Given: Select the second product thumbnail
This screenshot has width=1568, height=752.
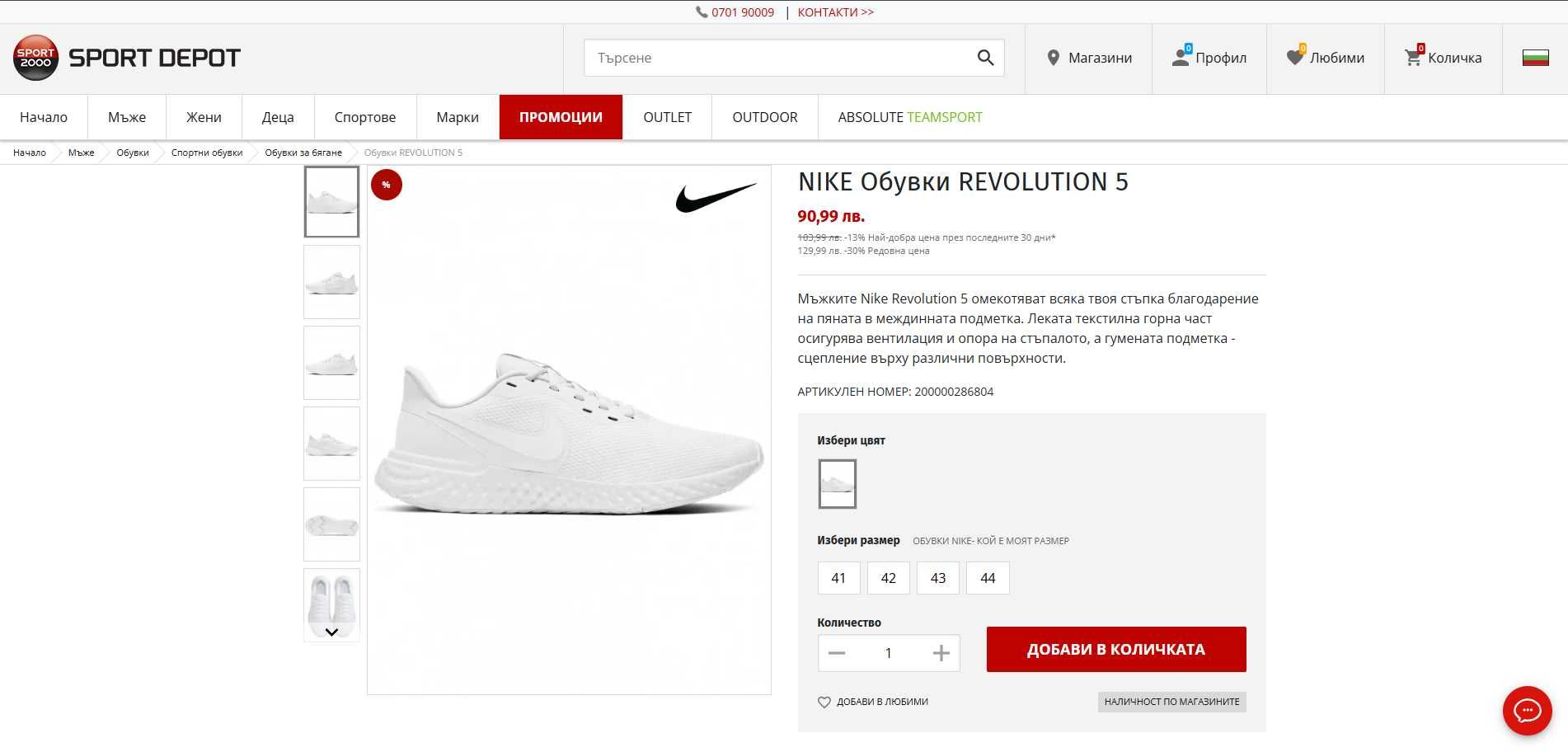Looking at the screenshot, I should point(331,282).
